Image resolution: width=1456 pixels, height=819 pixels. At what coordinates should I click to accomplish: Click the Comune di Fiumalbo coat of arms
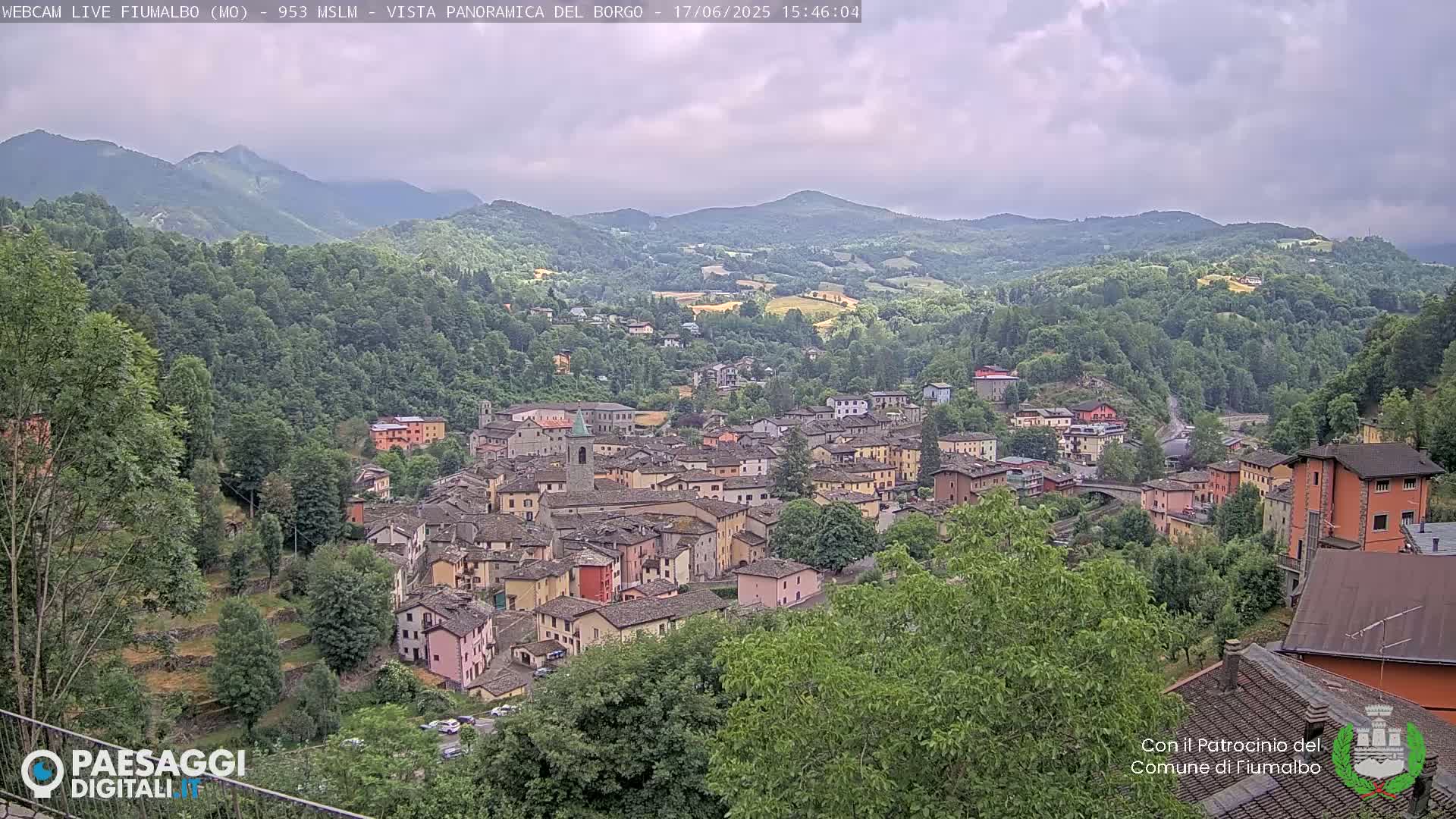(x=1378, y=751)
